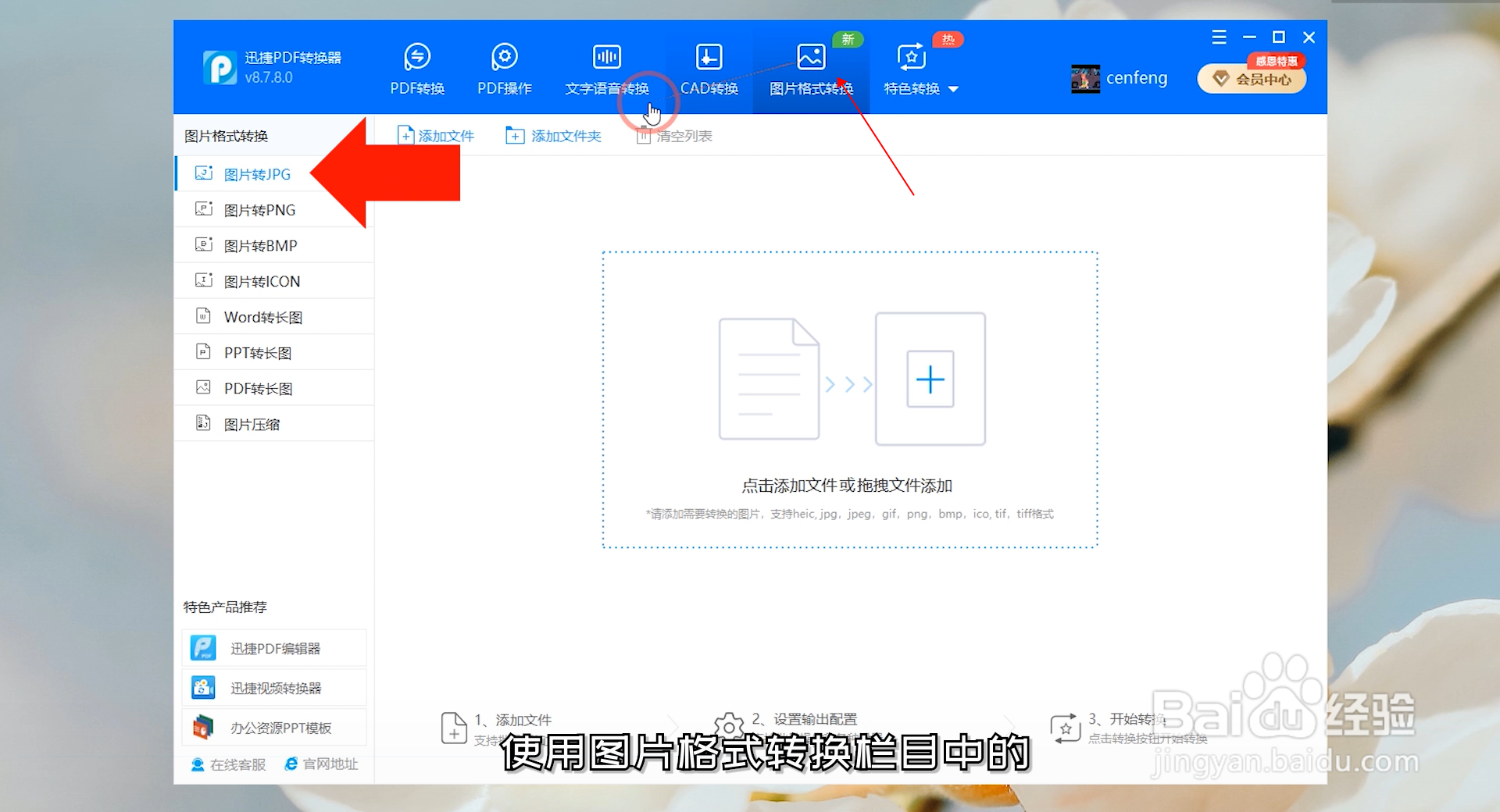The width and height of the screenshot is (1500, 812).
Task: Click the 图片格式转换 picture icon
Action: 811,57
